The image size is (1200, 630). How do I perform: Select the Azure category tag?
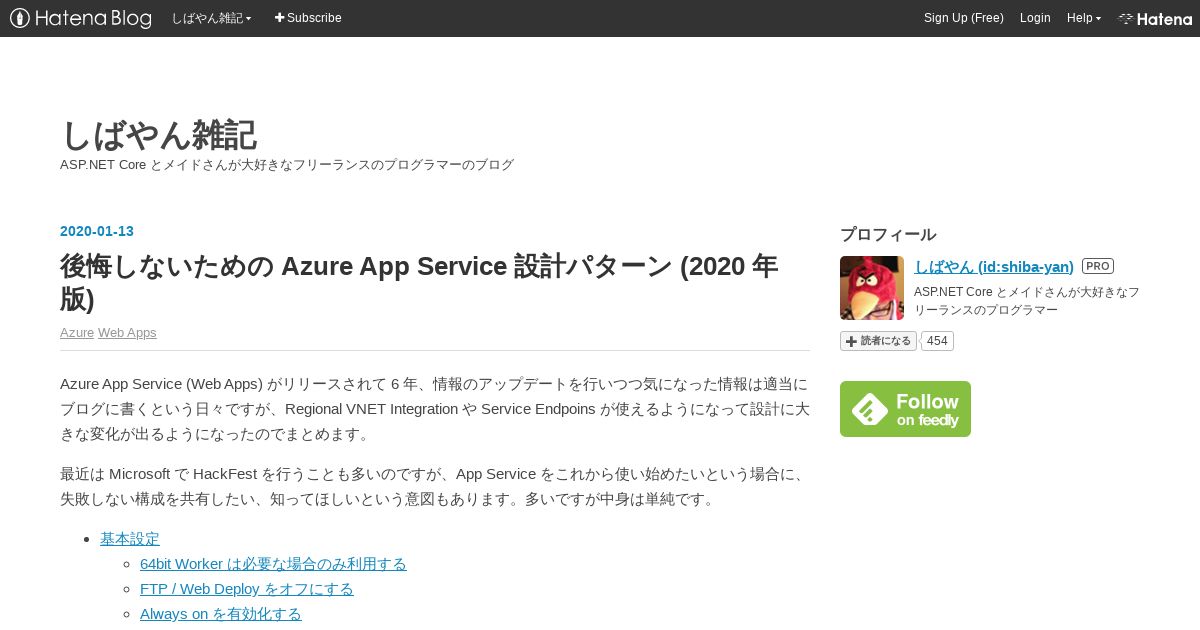[x=77, y=332]
